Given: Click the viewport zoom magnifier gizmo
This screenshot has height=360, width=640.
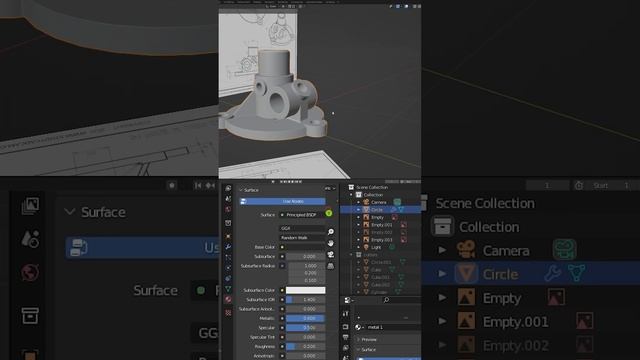Looking at the screenshot, I should (331, 232).
